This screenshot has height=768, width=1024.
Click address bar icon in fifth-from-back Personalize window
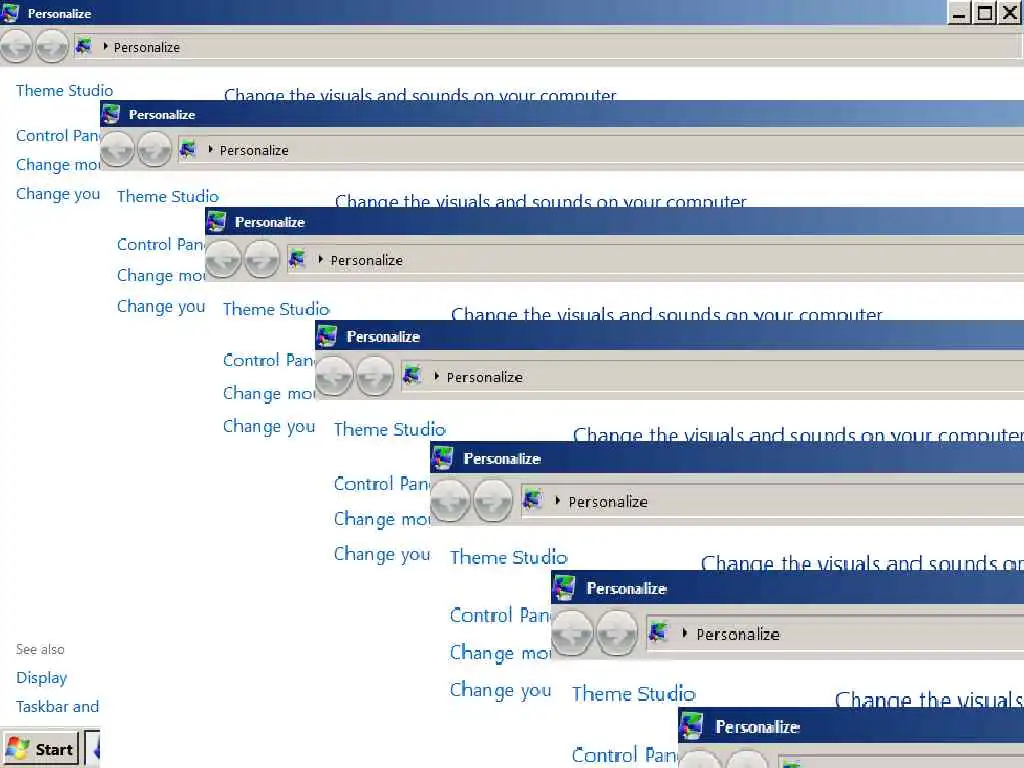point(533,500)
